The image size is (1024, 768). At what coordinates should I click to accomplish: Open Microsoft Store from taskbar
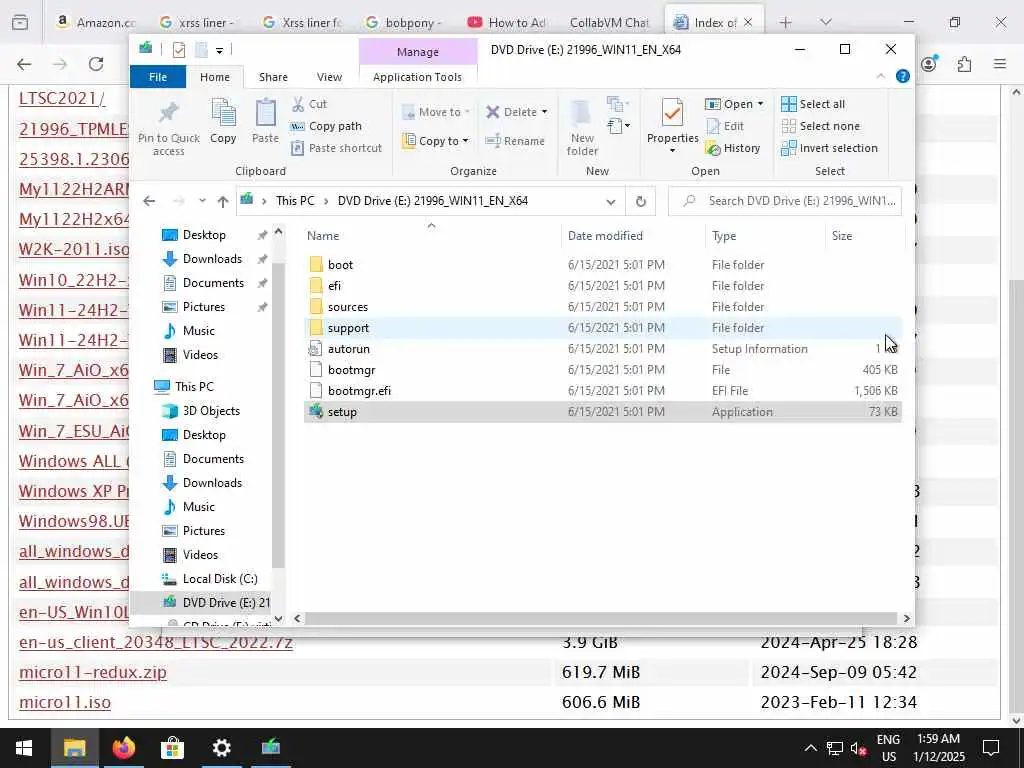click(x=172, y=748)
